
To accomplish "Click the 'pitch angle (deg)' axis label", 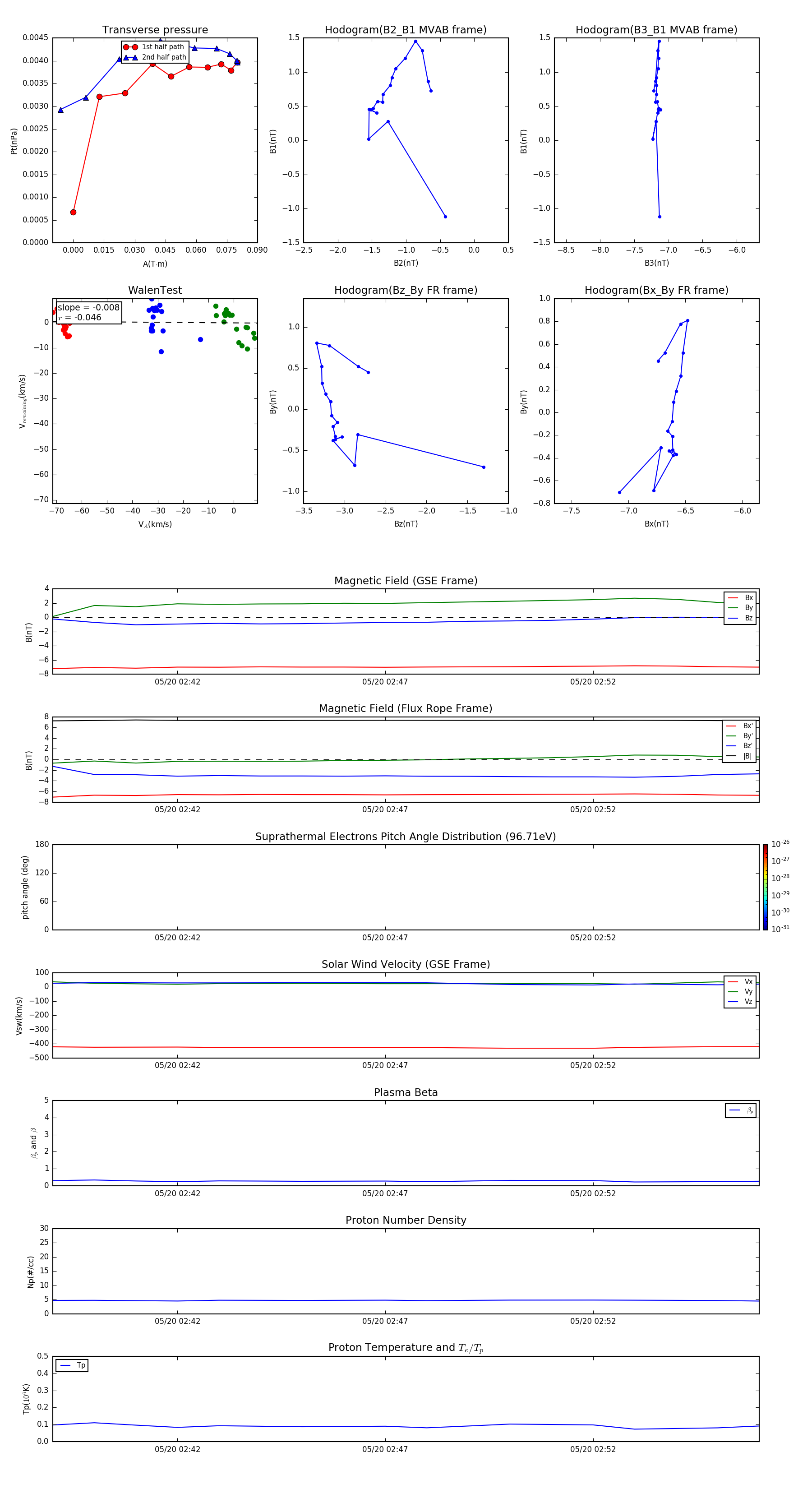I will (x=25, y=887).
